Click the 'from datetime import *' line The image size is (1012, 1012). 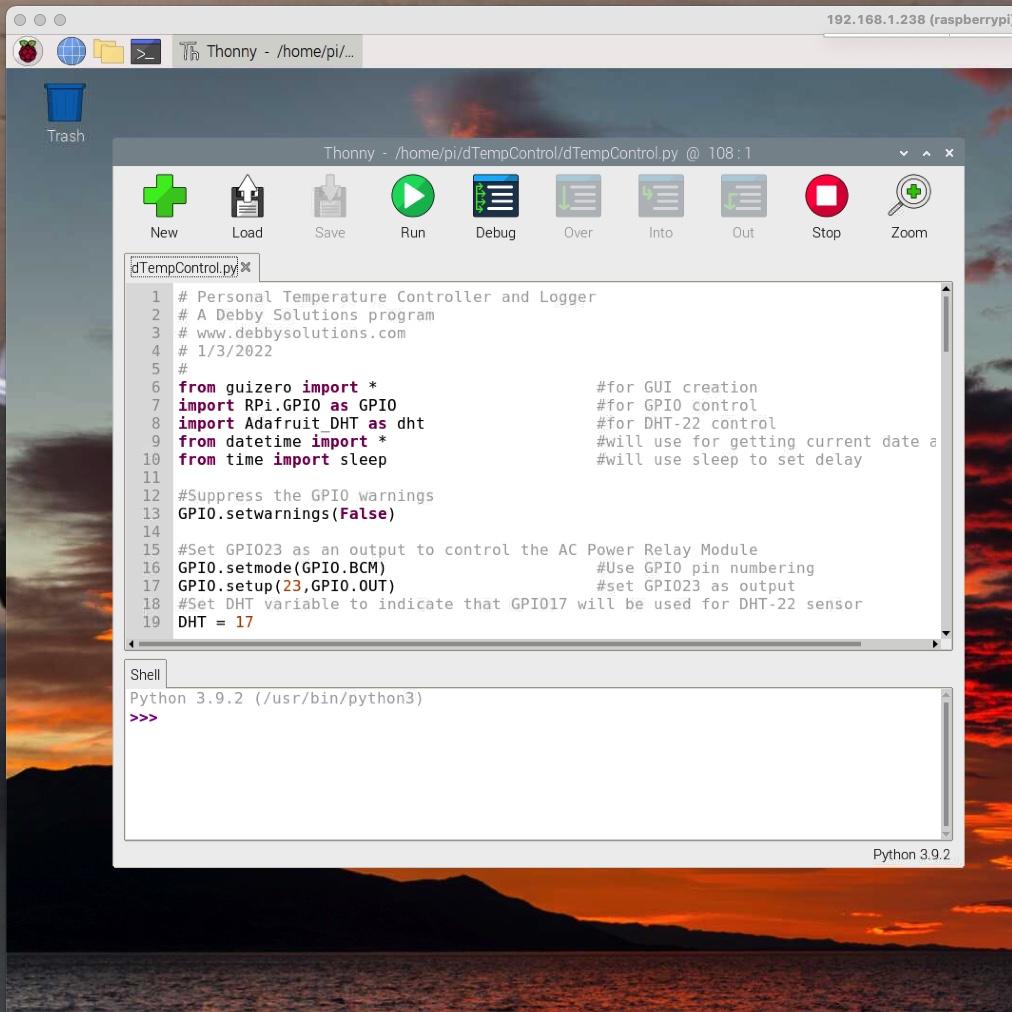point(282,441)
